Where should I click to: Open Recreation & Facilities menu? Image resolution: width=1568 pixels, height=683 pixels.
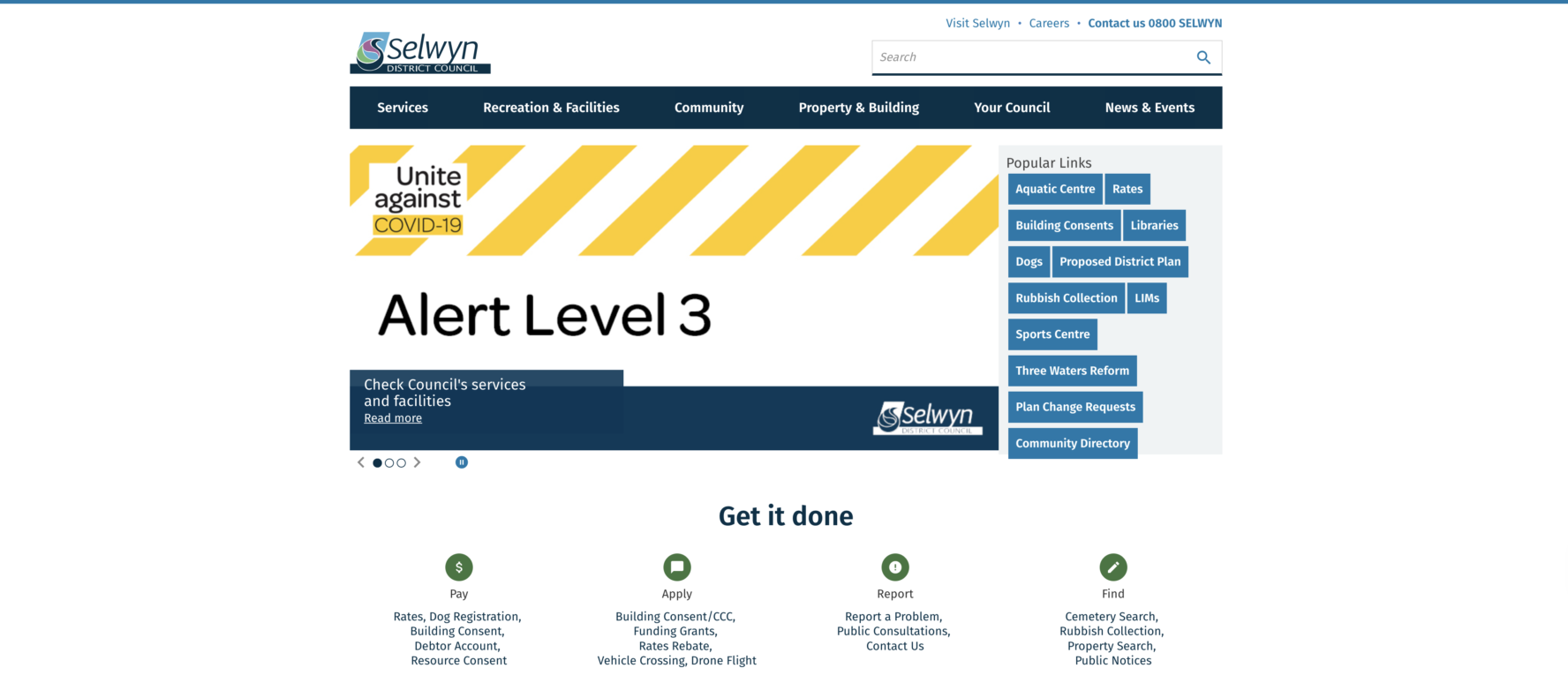[551, 108]
